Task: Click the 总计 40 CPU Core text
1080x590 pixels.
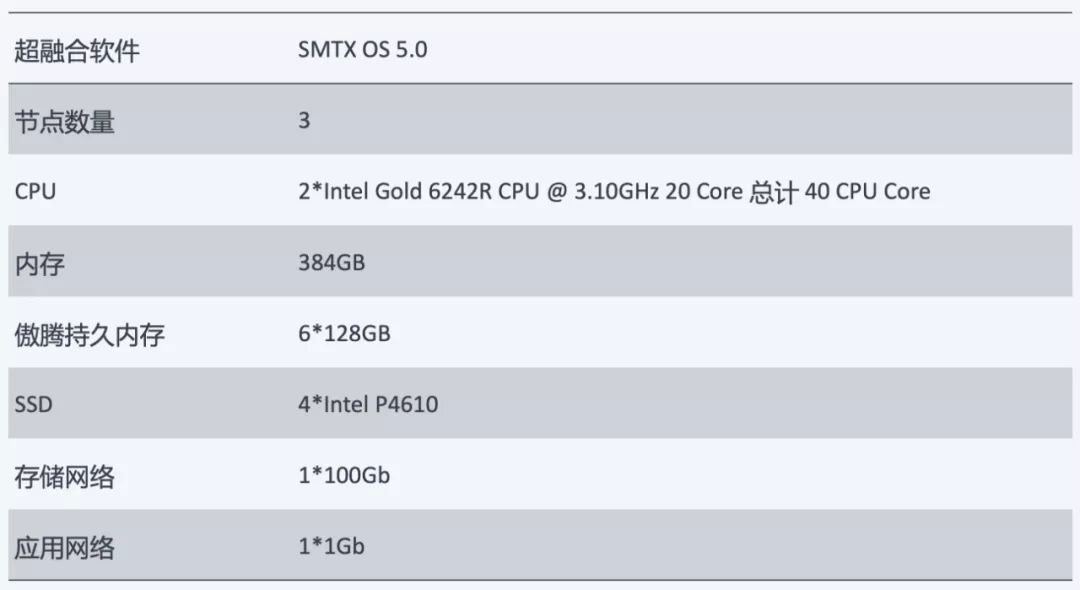Action: (840, 191)
